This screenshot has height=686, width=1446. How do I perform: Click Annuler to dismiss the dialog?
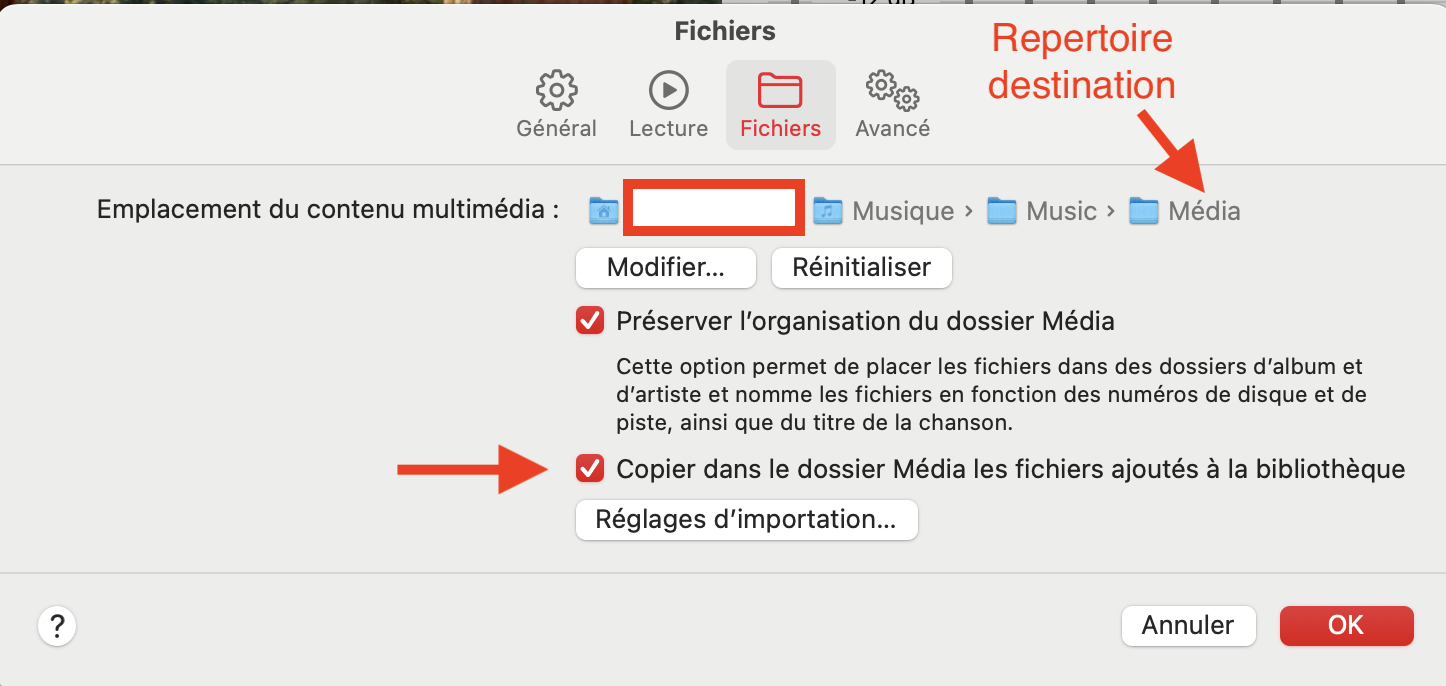coord(1188,625)
